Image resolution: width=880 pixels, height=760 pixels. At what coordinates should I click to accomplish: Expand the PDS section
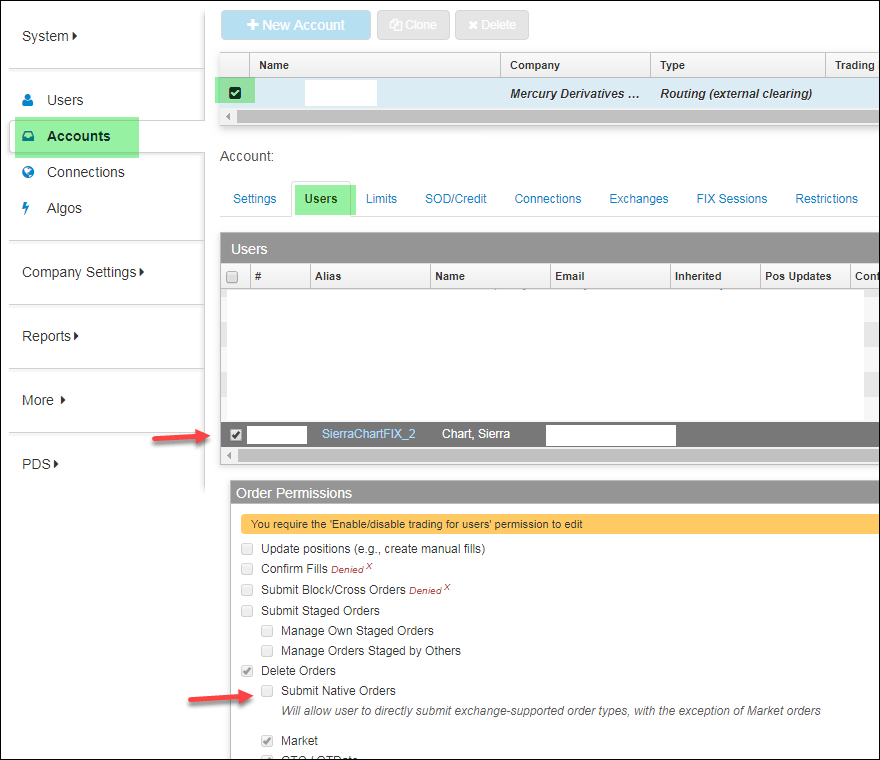coord(40,464)
